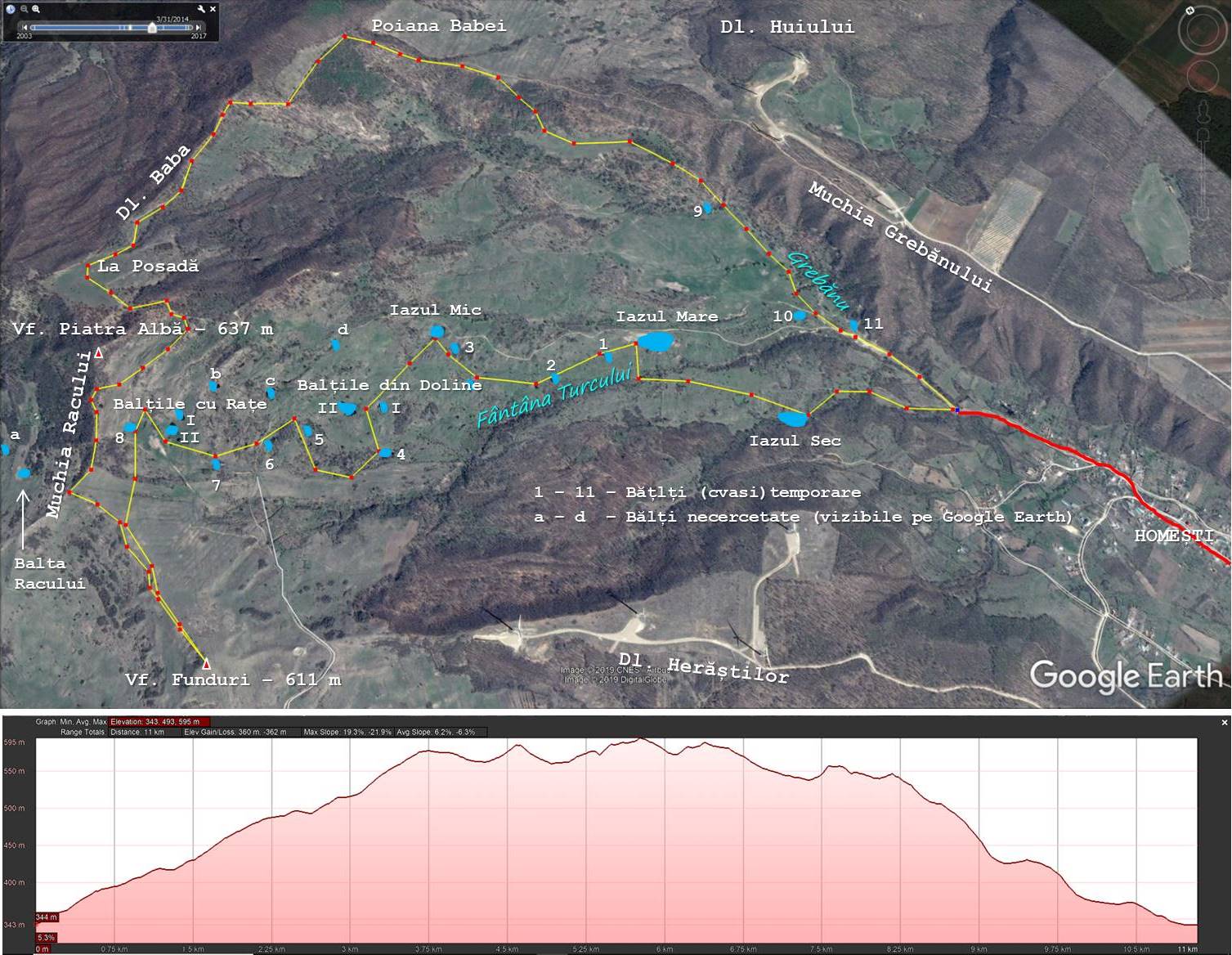Click the North compass N marker
1232x955 pixels.
(1189, 11)
